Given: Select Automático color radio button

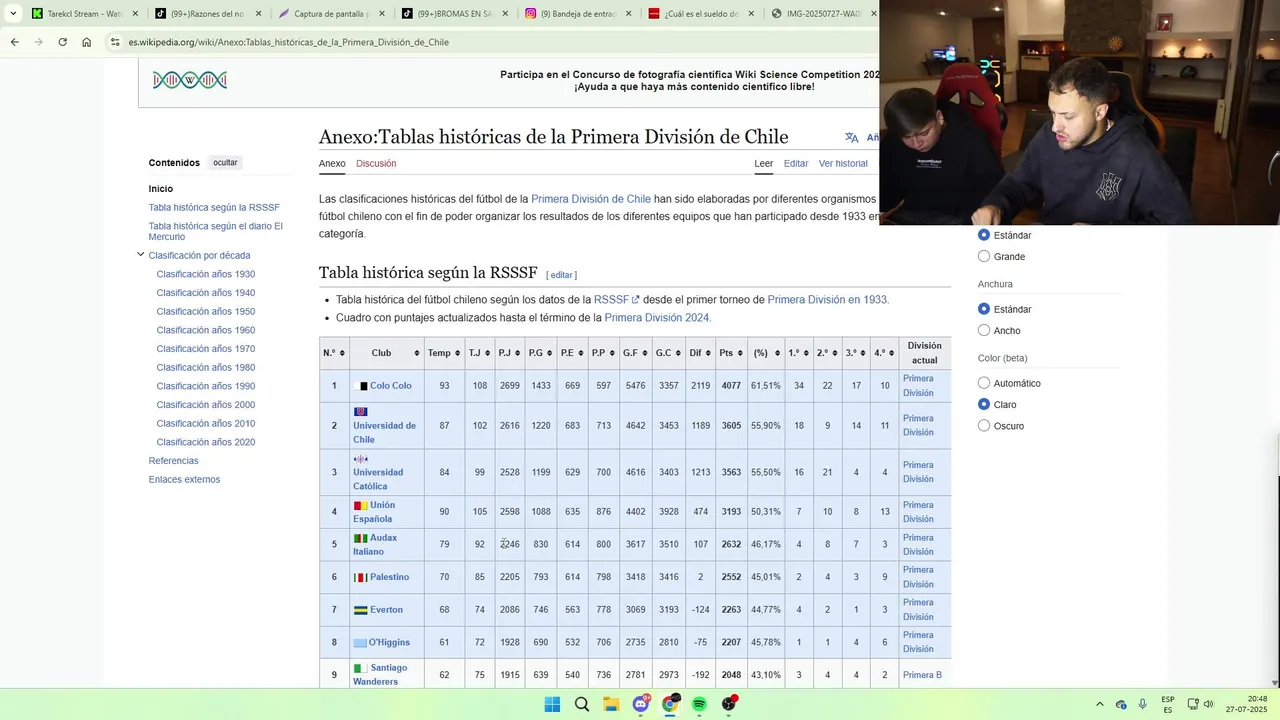Looking at the screenshot, I should pyautogui.click(x=984, y=383).
